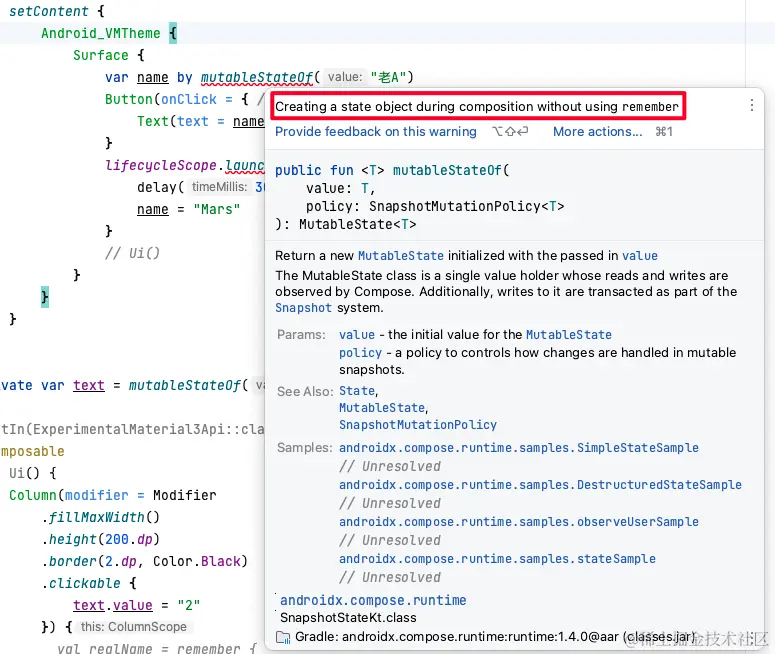Click 'public fun <T> mutableStateOf(' signature

pos(392,171)
